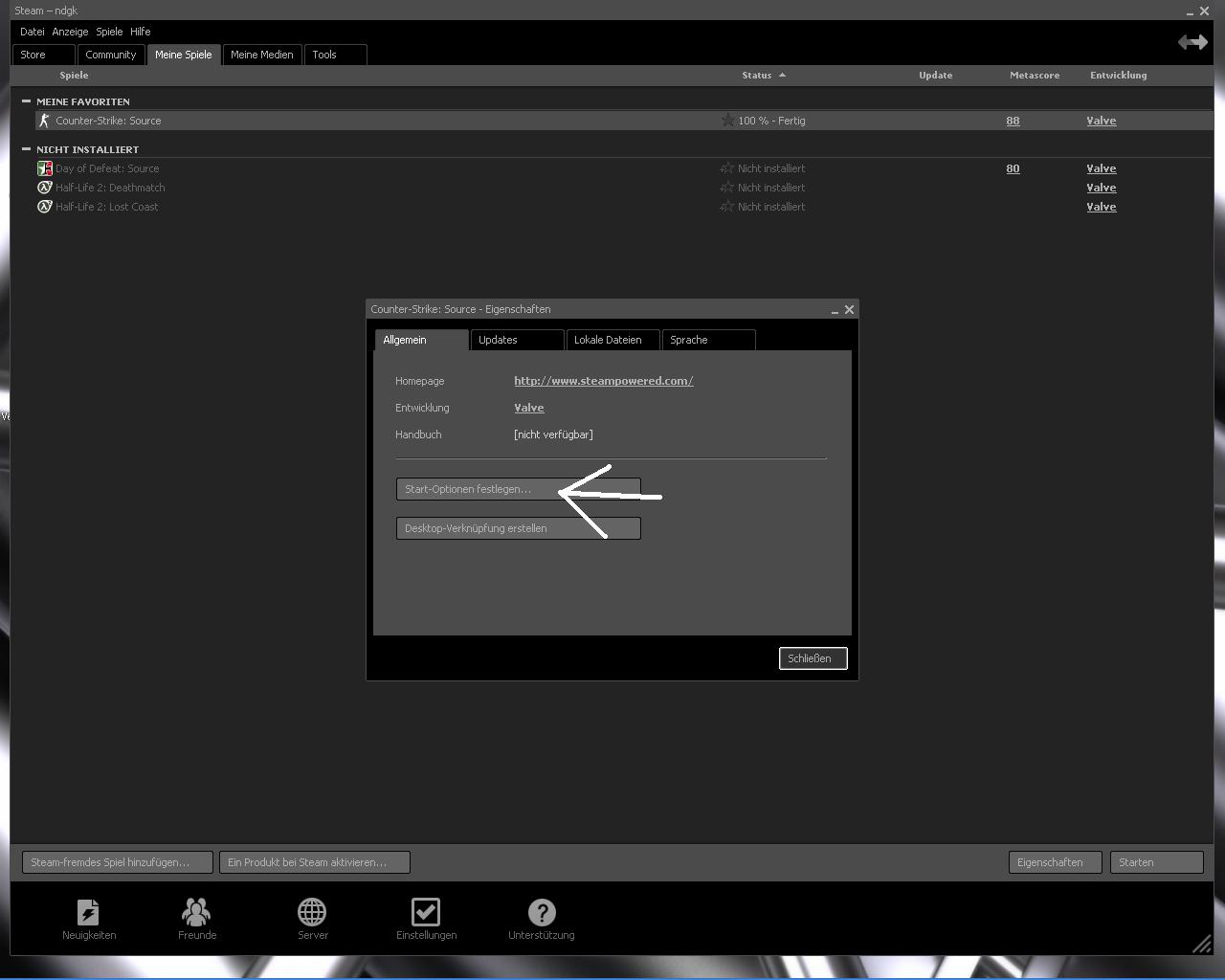
Task: Toggle favorite star for Counter-Strike: Source
Action: pos(727,121)
